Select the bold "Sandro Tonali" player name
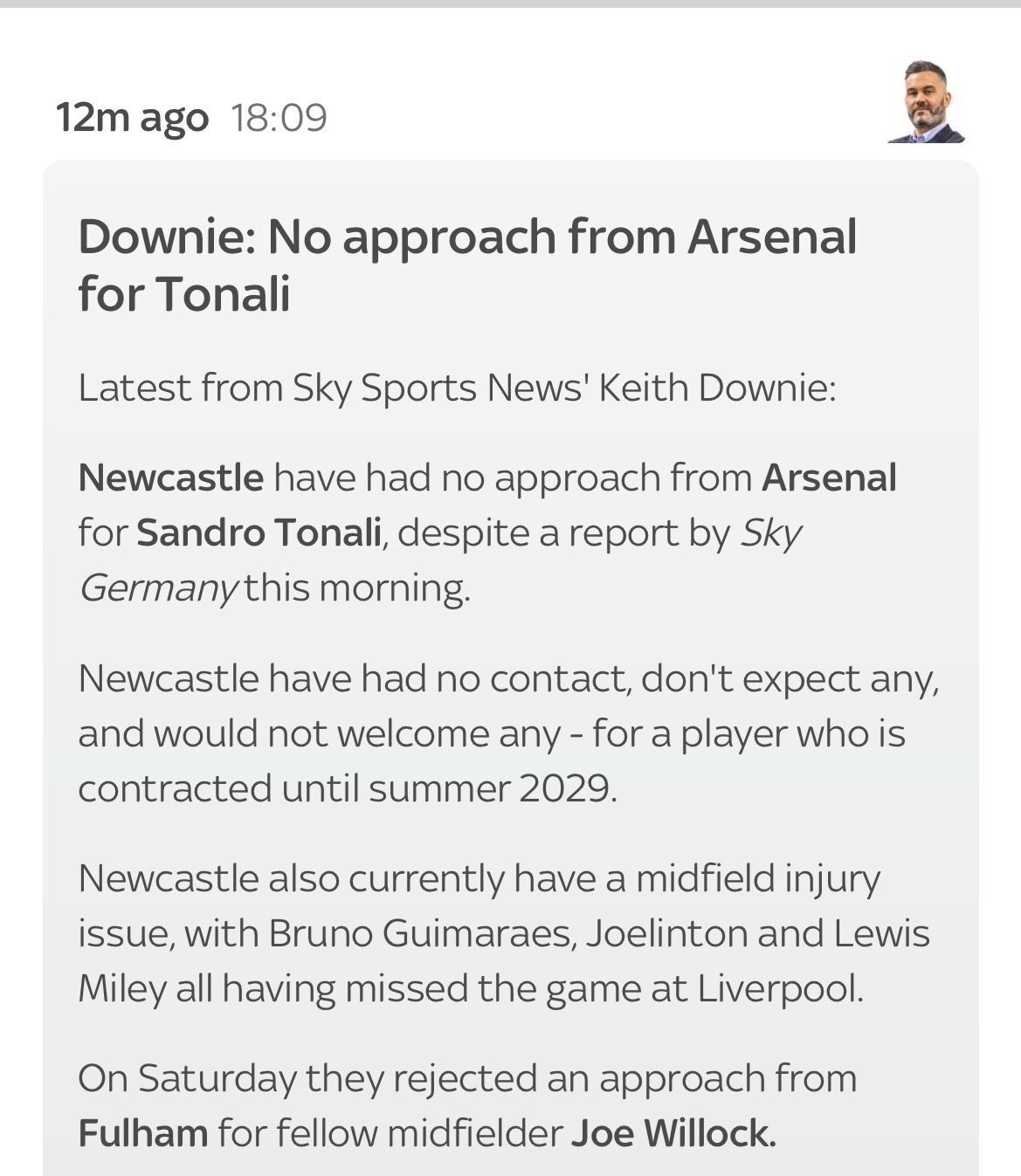Screen dimensions: 1021x1176 coord(259,533)
